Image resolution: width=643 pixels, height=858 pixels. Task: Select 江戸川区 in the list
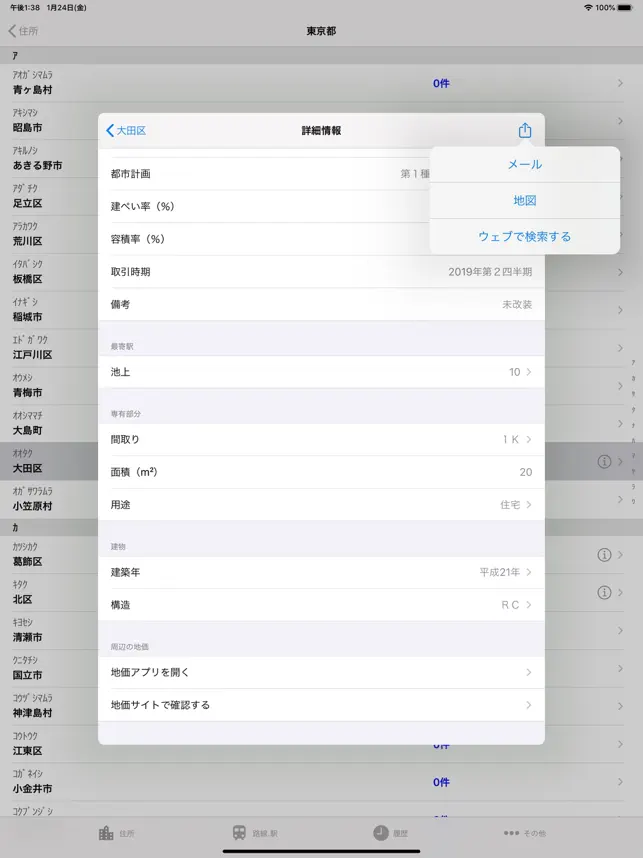pyautogui.click(x=33, y=355)
